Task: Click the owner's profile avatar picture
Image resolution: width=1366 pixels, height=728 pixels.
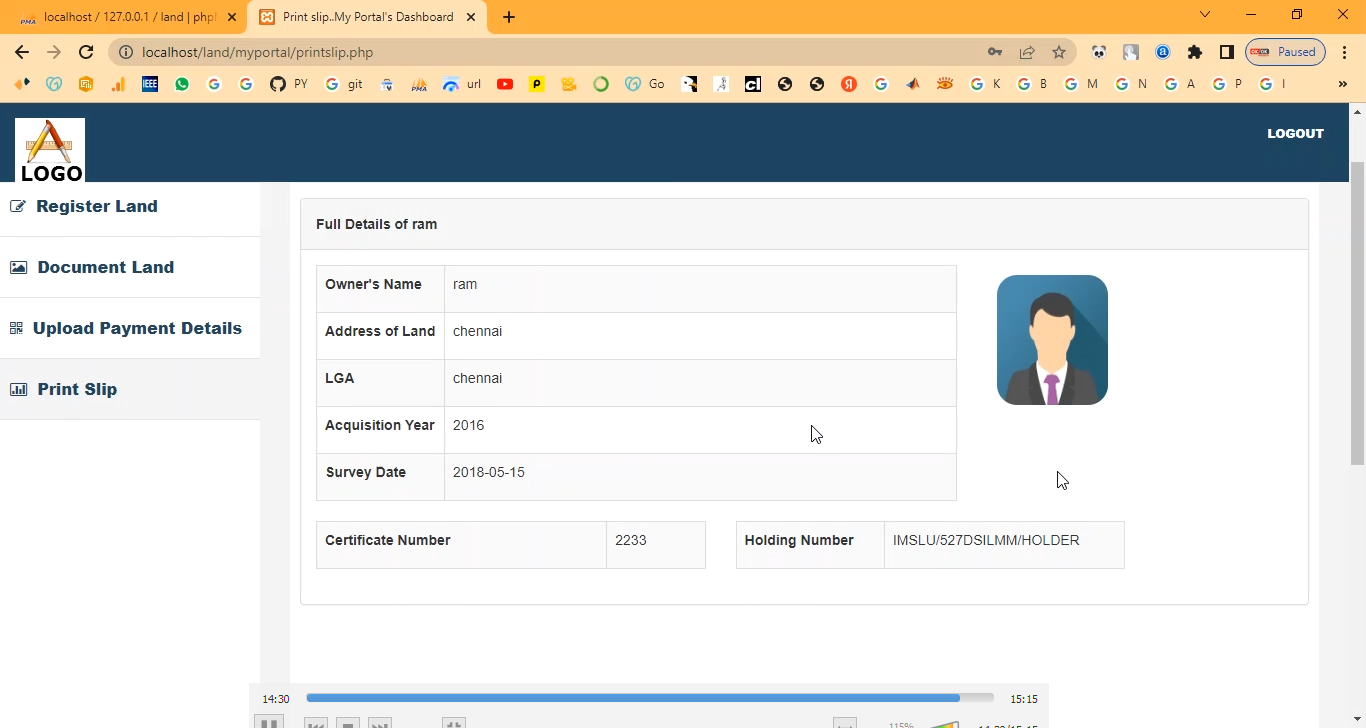Action: click(1052, 340)
